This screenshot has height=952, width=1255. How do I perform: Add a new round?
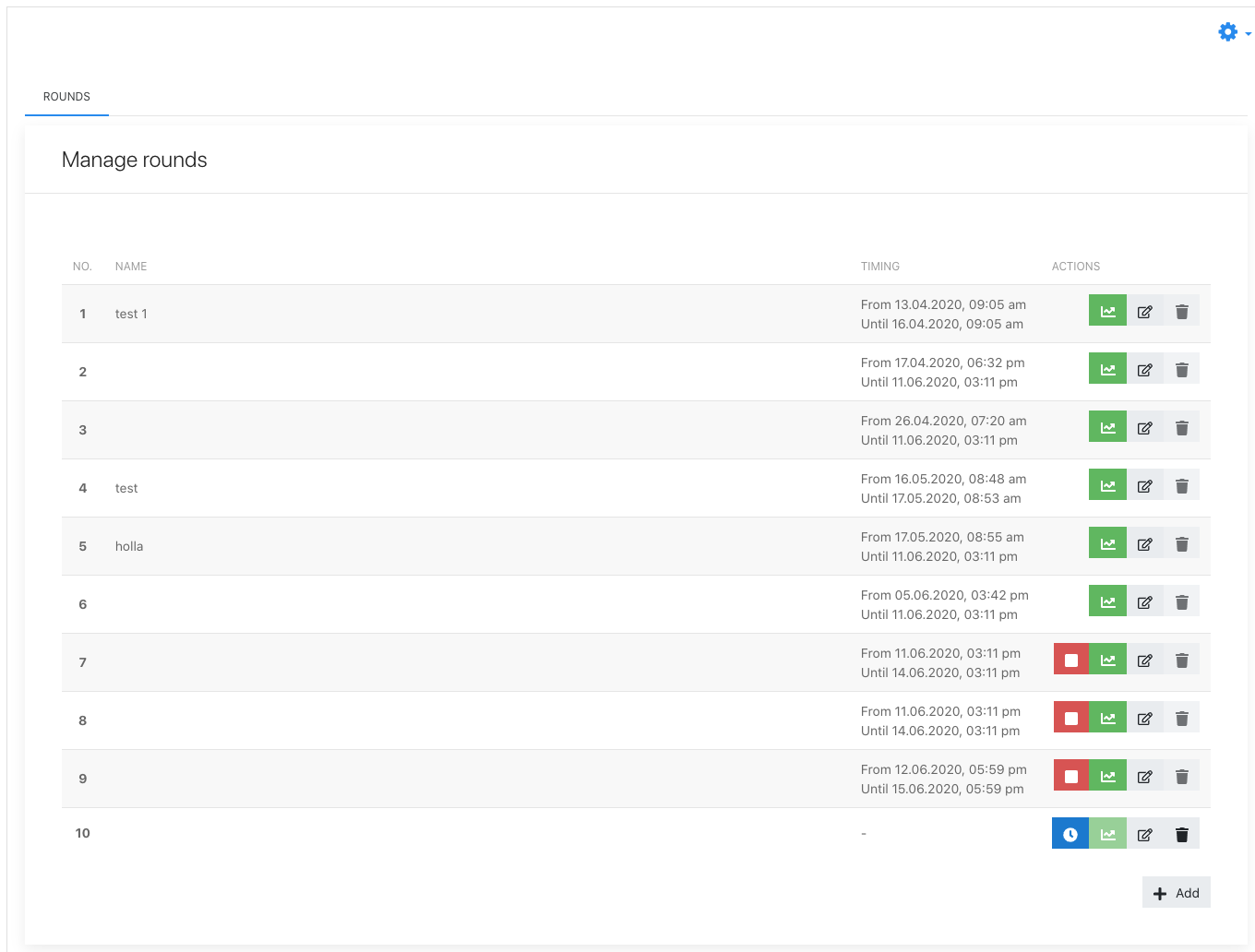(1177, 893)
